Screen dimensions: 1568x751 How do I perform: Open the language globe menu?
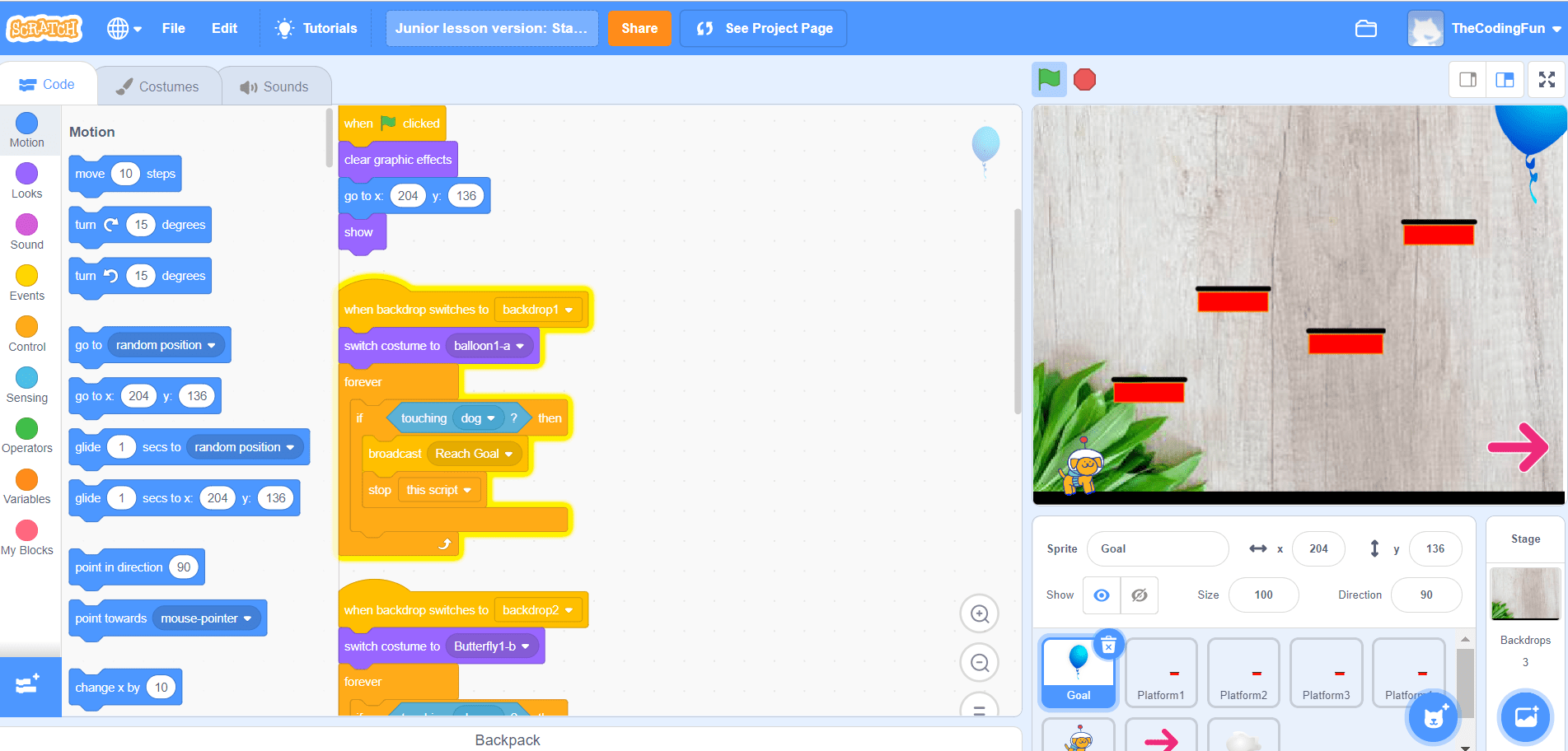pyautogui.click(x=124, y=29)
